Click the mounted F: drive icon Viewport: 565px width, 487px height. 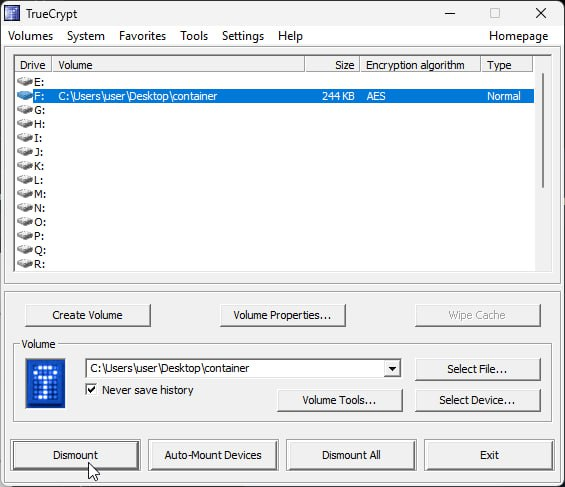pyautogui.click(x=25, y=96)
